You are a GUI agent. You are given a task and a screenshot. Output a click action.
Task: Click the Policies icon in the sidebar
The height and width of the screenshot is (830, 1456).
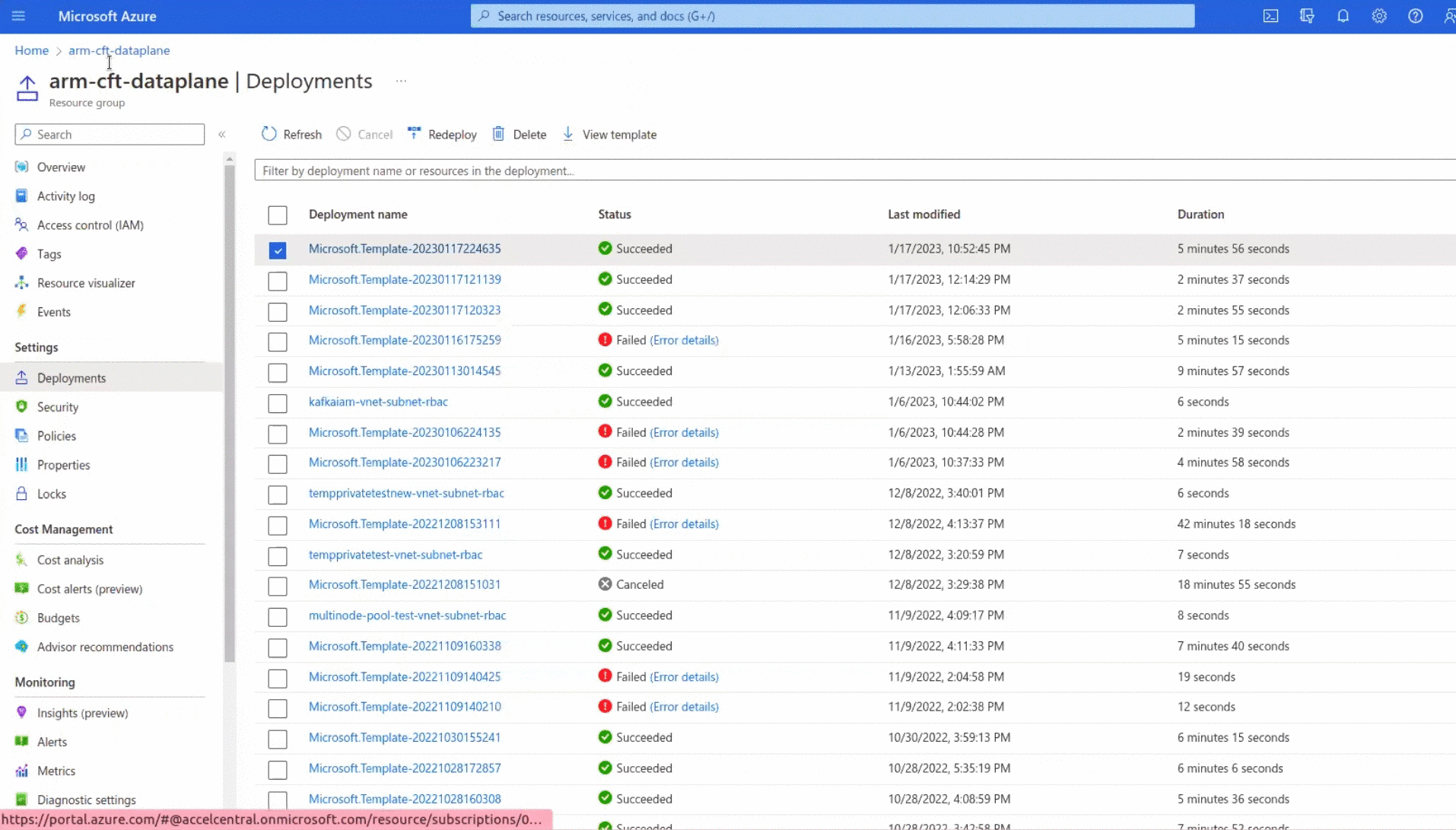tap(21, 435)
